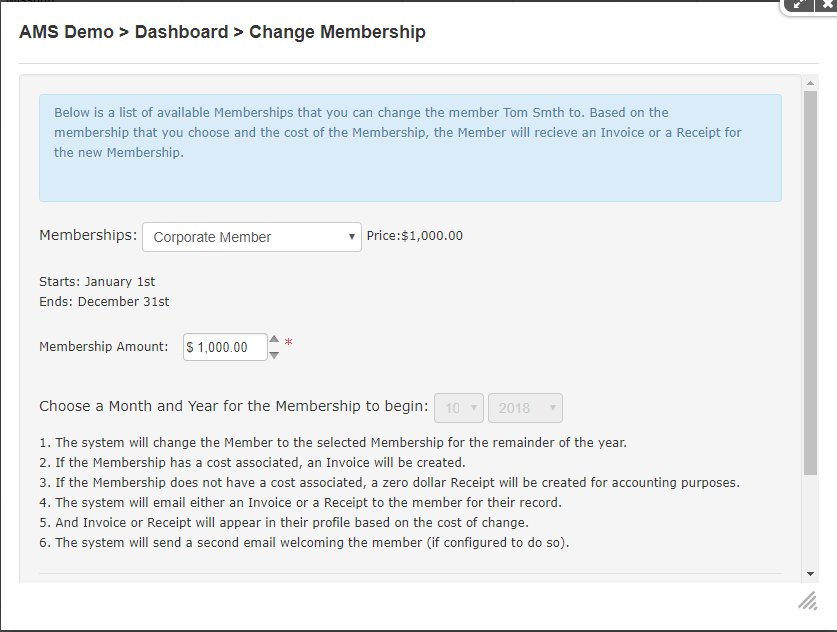The height and width of the screenshot is (632, 837).
Task: Close the Change Membership dialog
Action: click(826, 5)
